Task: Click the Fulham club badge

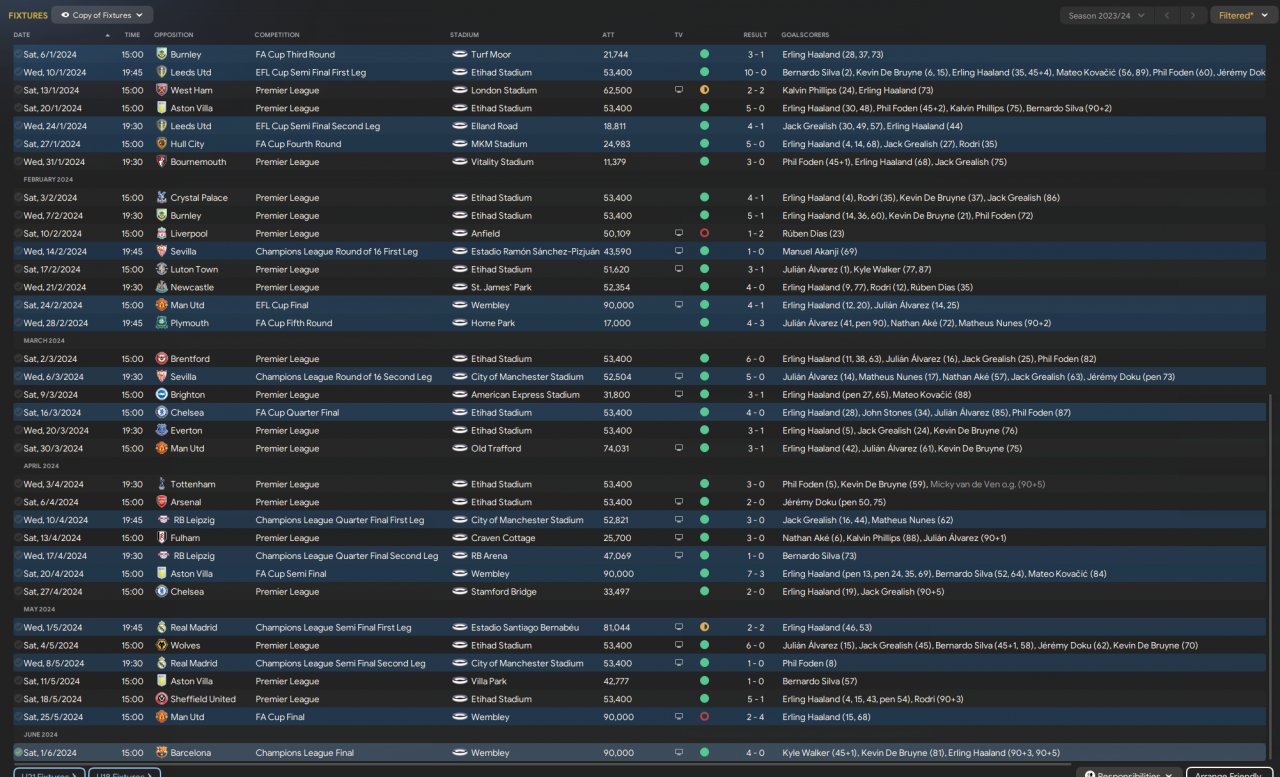Action: 162,538
